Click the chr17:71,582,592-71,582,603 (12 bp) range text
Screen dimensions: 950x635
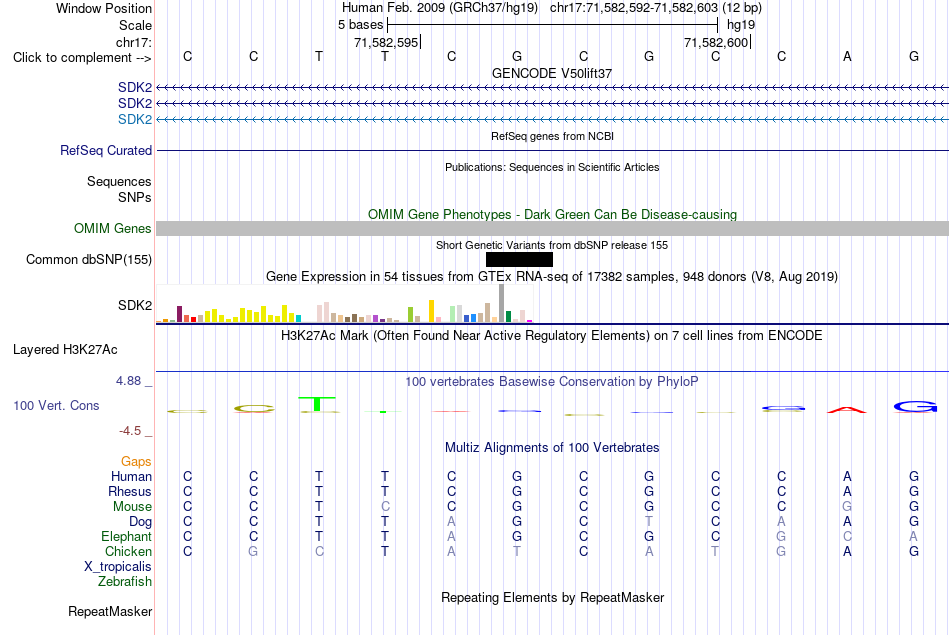pyautogui.click(x=656, y=8)
